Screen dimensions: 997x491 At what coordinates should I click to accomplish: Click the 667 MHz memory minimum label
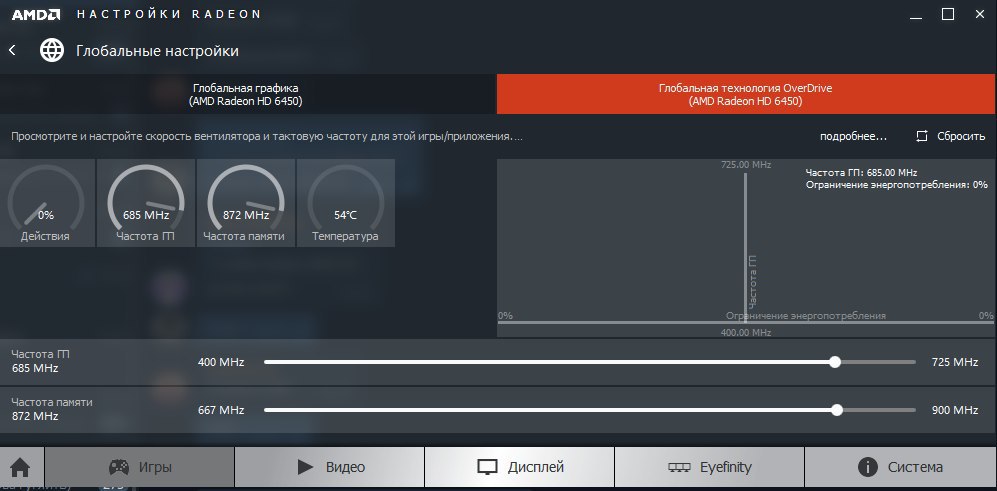[221, 410]
